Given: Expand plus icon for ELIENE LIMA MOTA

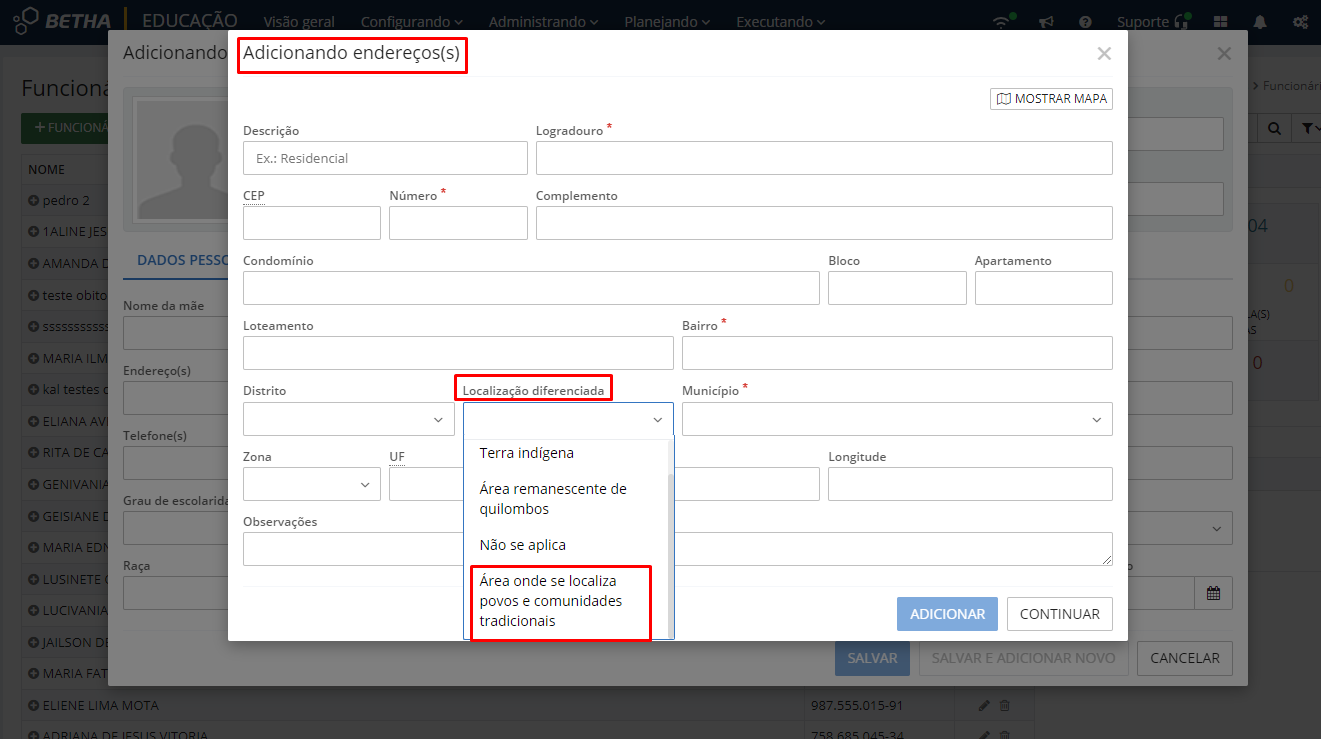Looking at the screenshot, I should point(34,706).
